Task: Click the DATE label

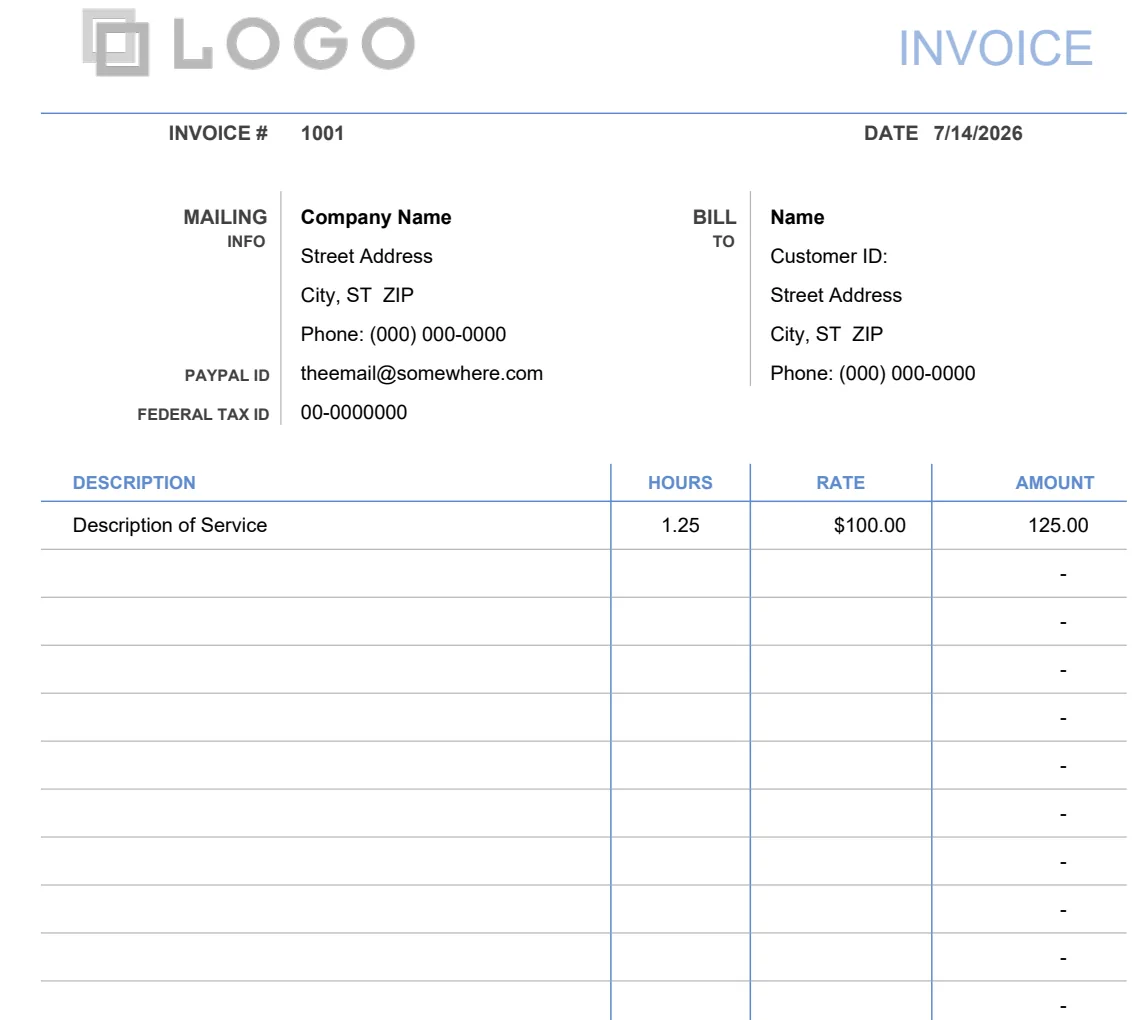Action: (890, 133)
